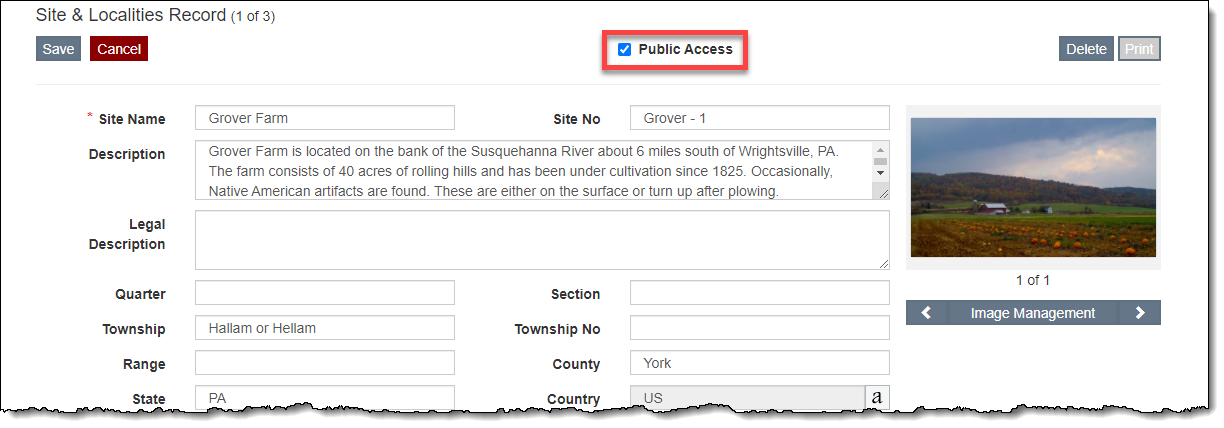Click the Site No field
The image size is (1224, 428).
[759, 118]
